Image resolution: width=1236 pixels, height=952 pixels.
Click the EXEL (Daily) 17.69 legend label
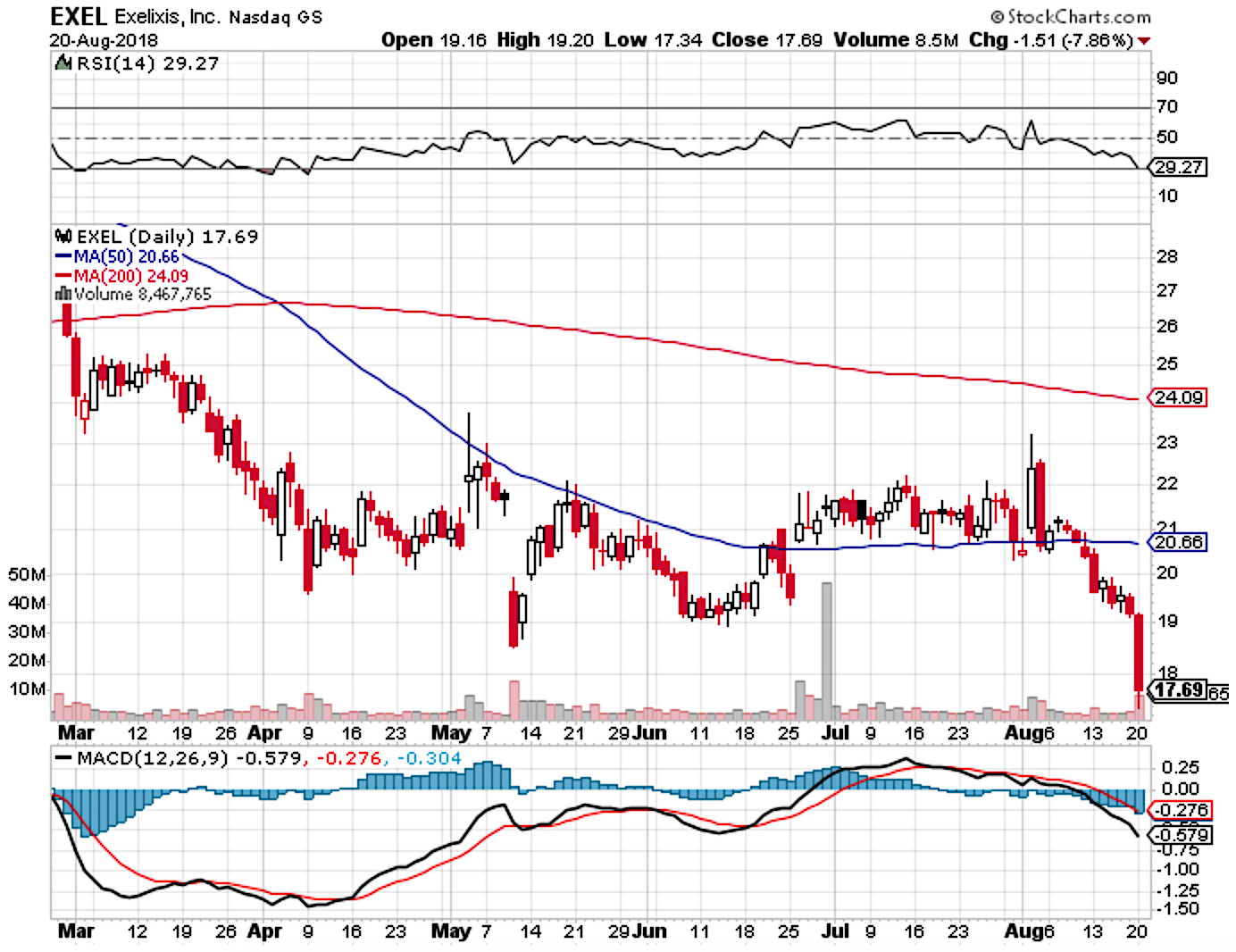point(168,237)
